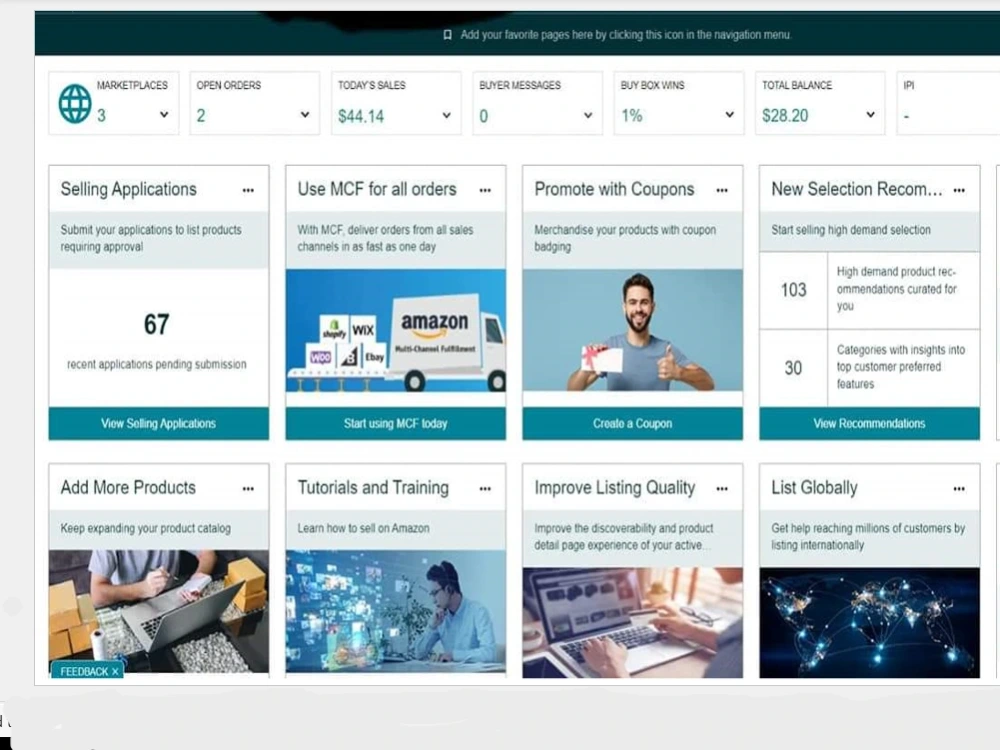Click the Open Orders value 2

[x=201, y=115]
